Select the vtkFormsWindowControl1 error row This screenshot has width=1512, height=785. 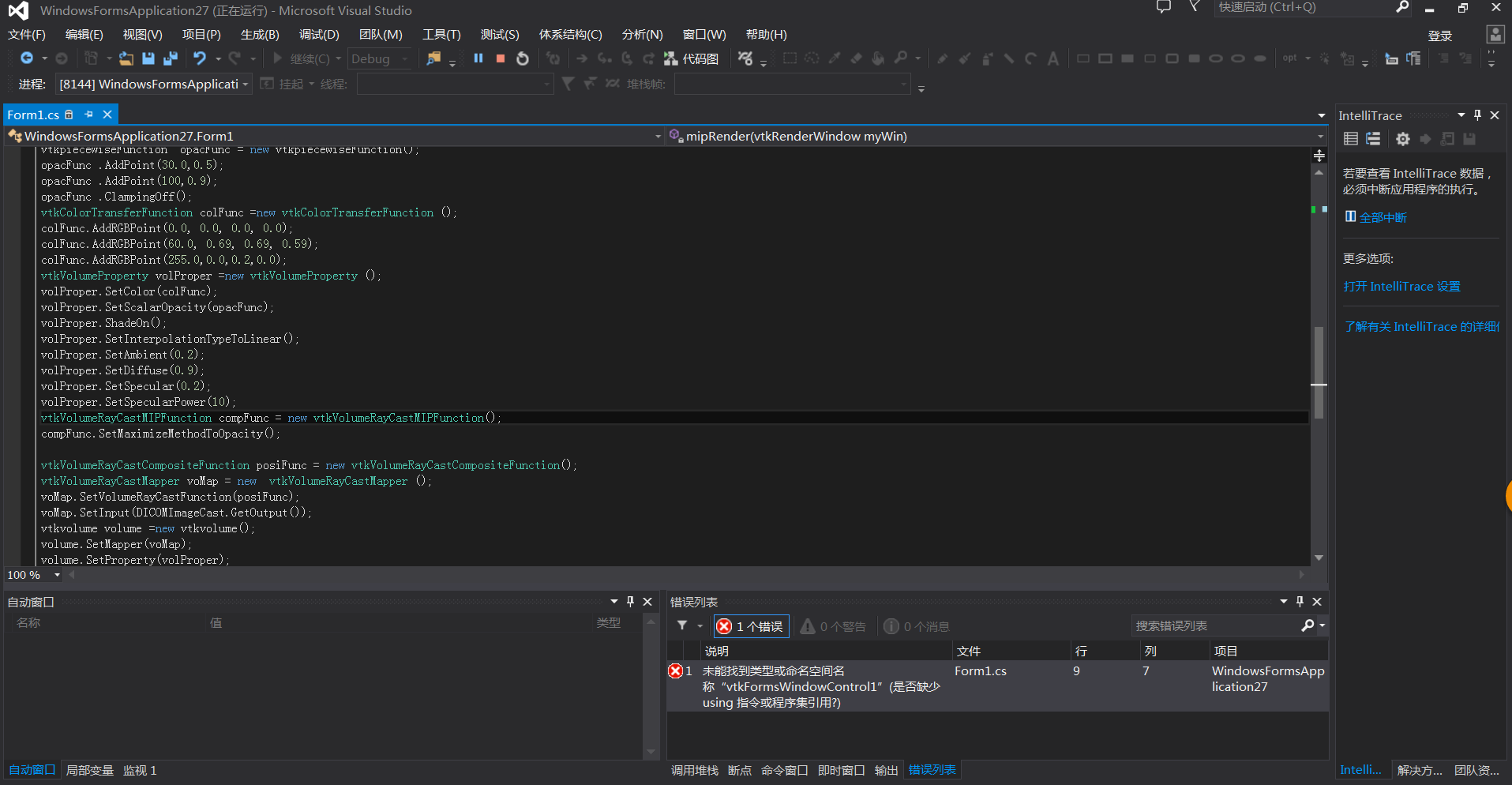click(996, 686)
